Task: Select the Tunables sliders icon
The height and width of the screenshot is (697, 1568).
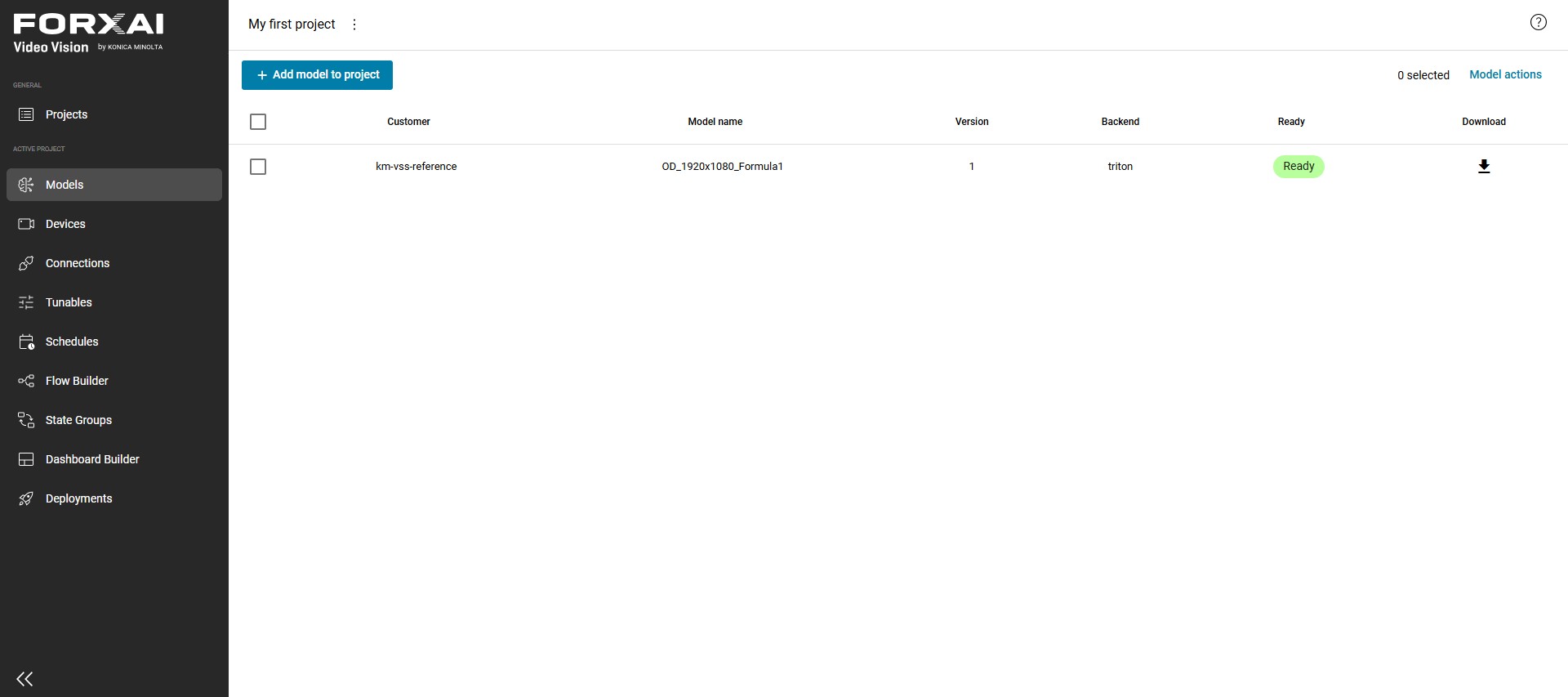Action: coord(26,302)
